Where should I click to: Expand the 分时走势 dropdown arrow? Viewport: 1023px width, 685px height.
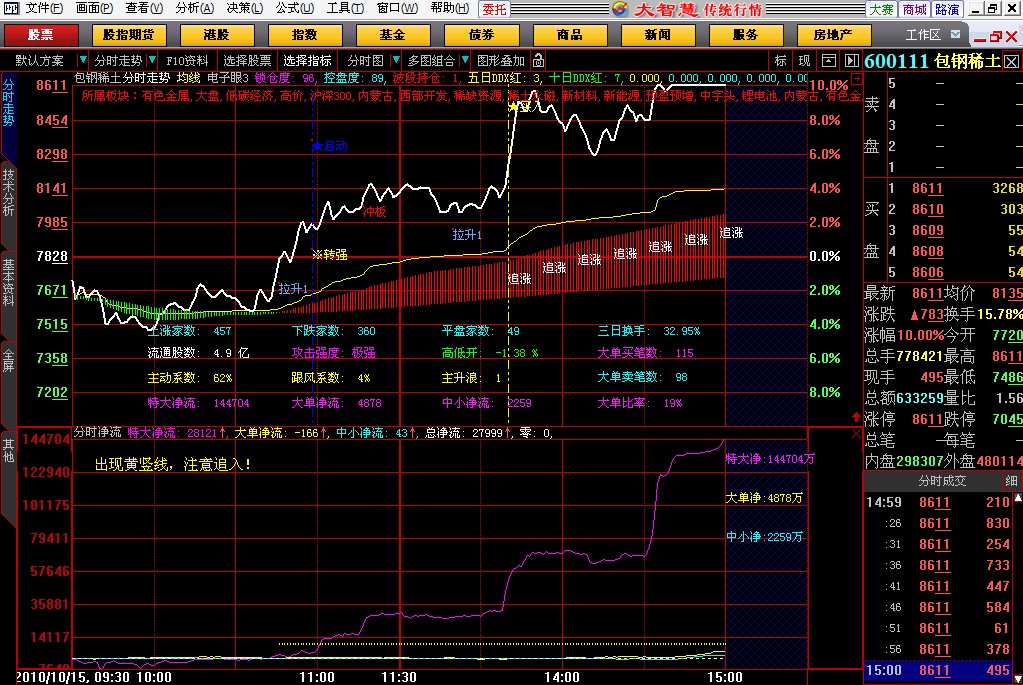(x=151, y=61)
